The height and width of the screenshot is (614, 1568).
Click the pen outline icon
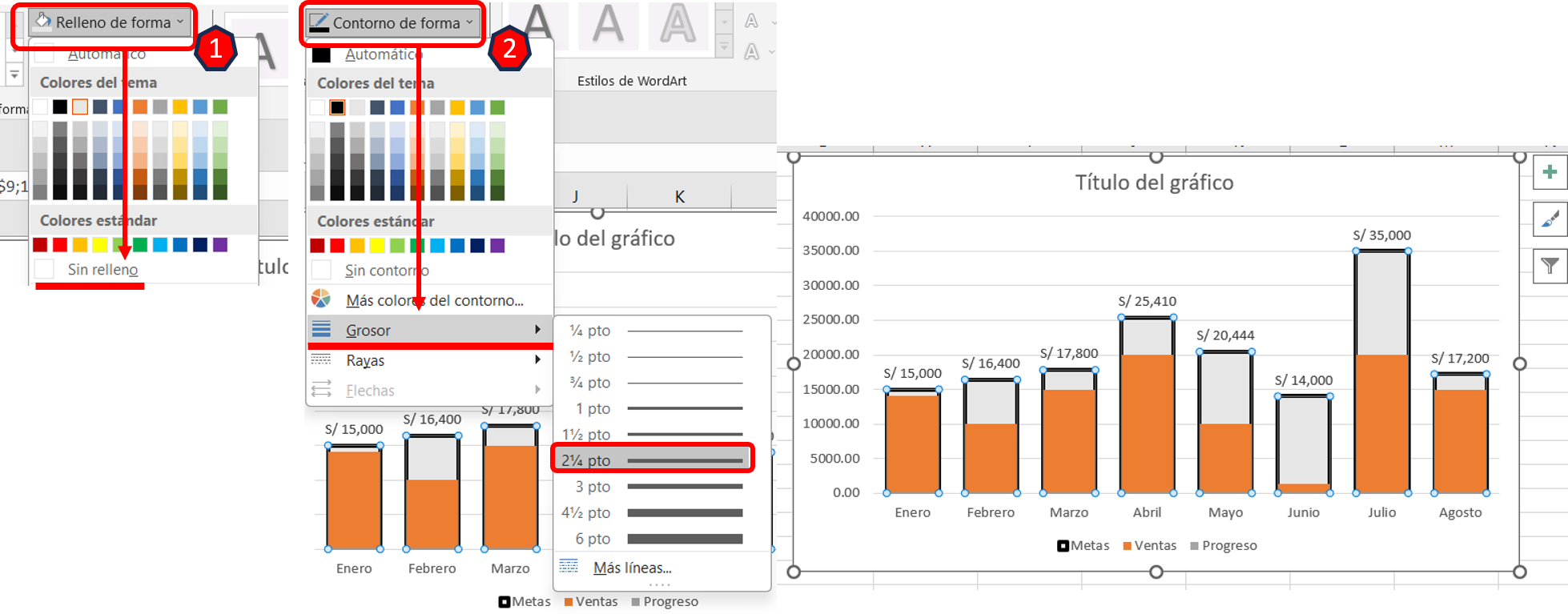coord(319,22)
